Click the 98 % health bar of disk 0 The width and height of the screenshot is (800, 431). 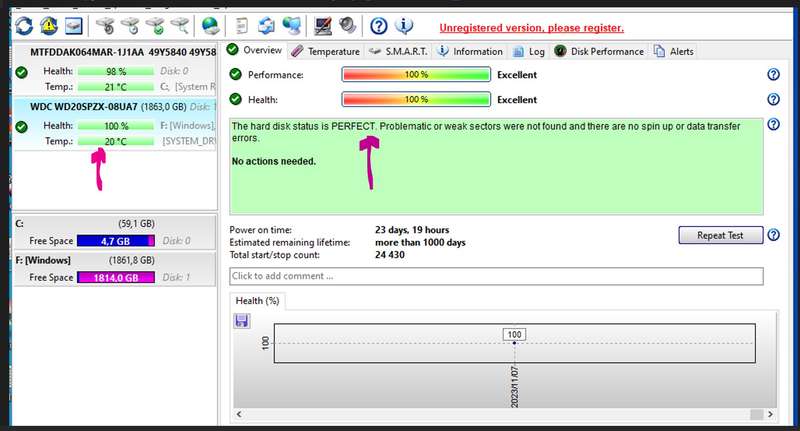(x=116, y=71)
